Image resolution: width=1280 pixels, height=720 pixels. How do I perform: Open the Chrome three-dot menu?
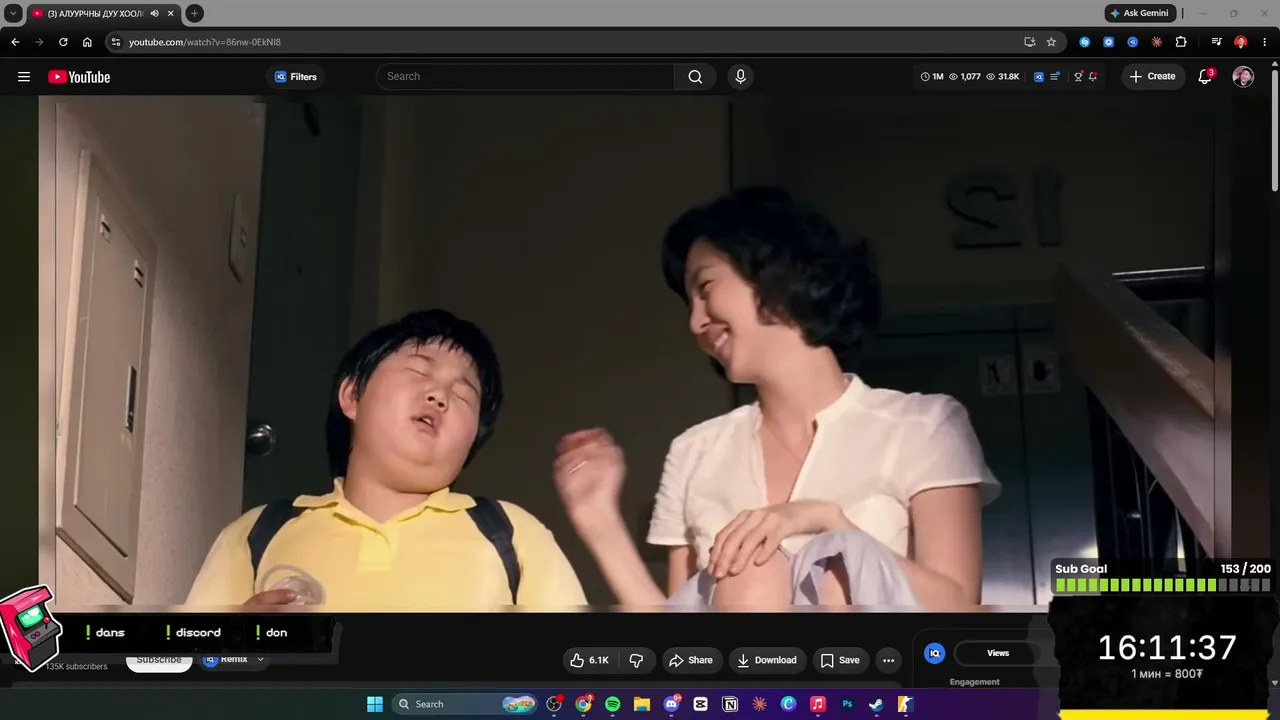coord(1265,42)
